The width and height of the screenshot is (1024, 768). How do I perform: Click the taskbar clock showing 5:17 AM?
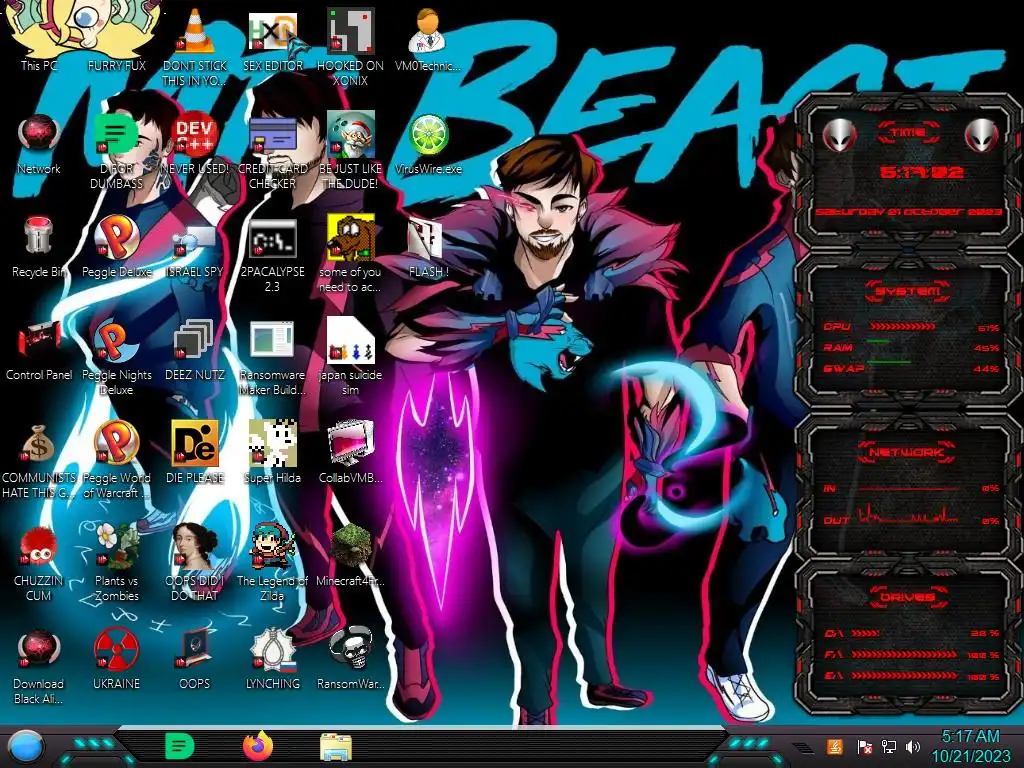click(970, 737)
